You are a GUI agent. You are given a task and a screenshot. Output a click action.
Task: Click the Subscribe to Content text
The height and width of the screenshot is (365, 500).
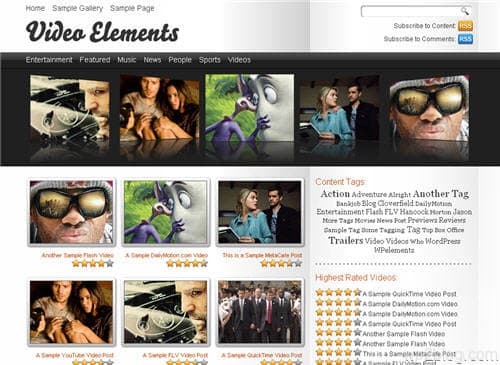point(424,26)
